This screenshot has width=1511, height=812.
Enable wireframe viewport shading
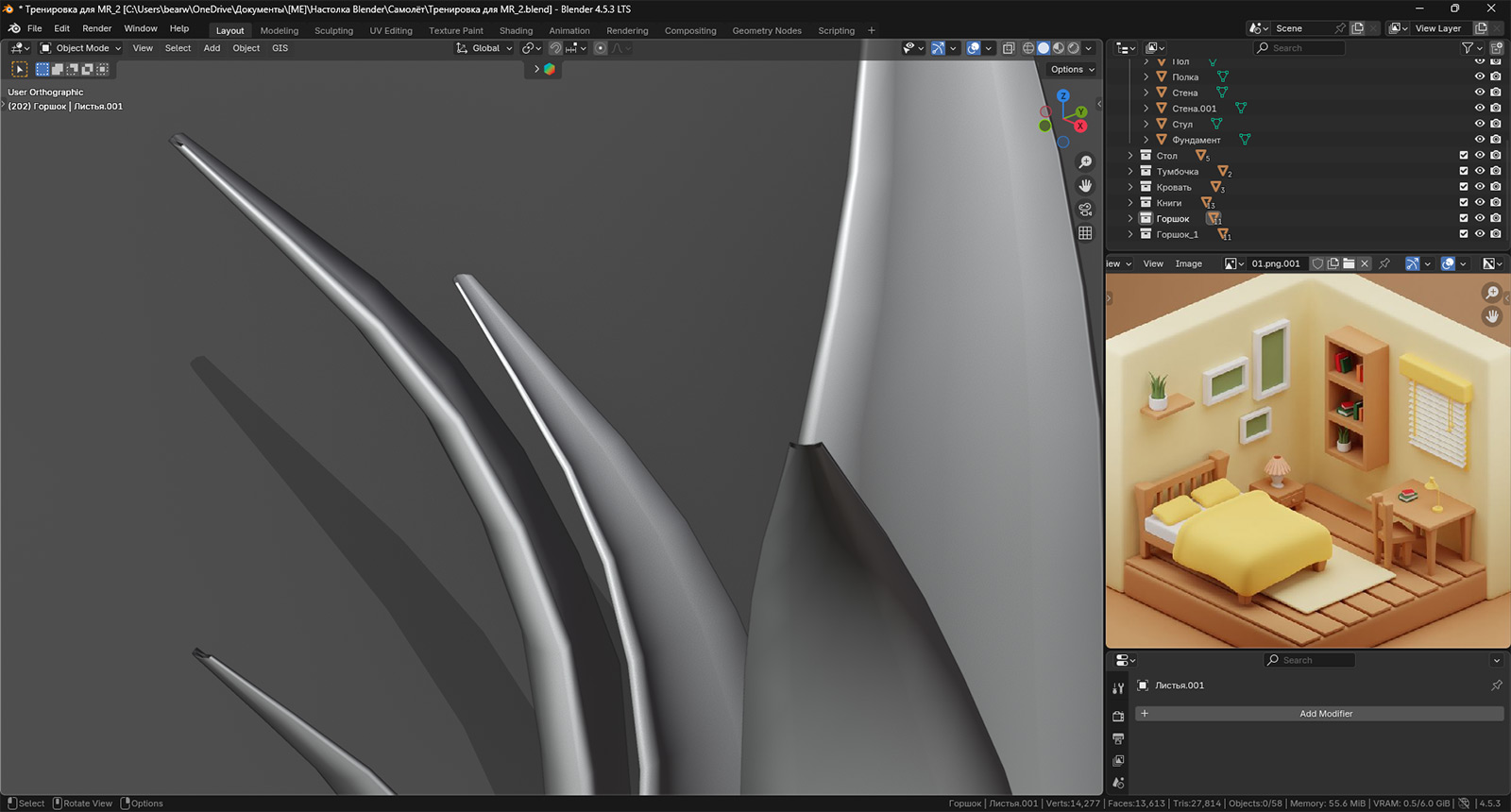coord(1028,48)
